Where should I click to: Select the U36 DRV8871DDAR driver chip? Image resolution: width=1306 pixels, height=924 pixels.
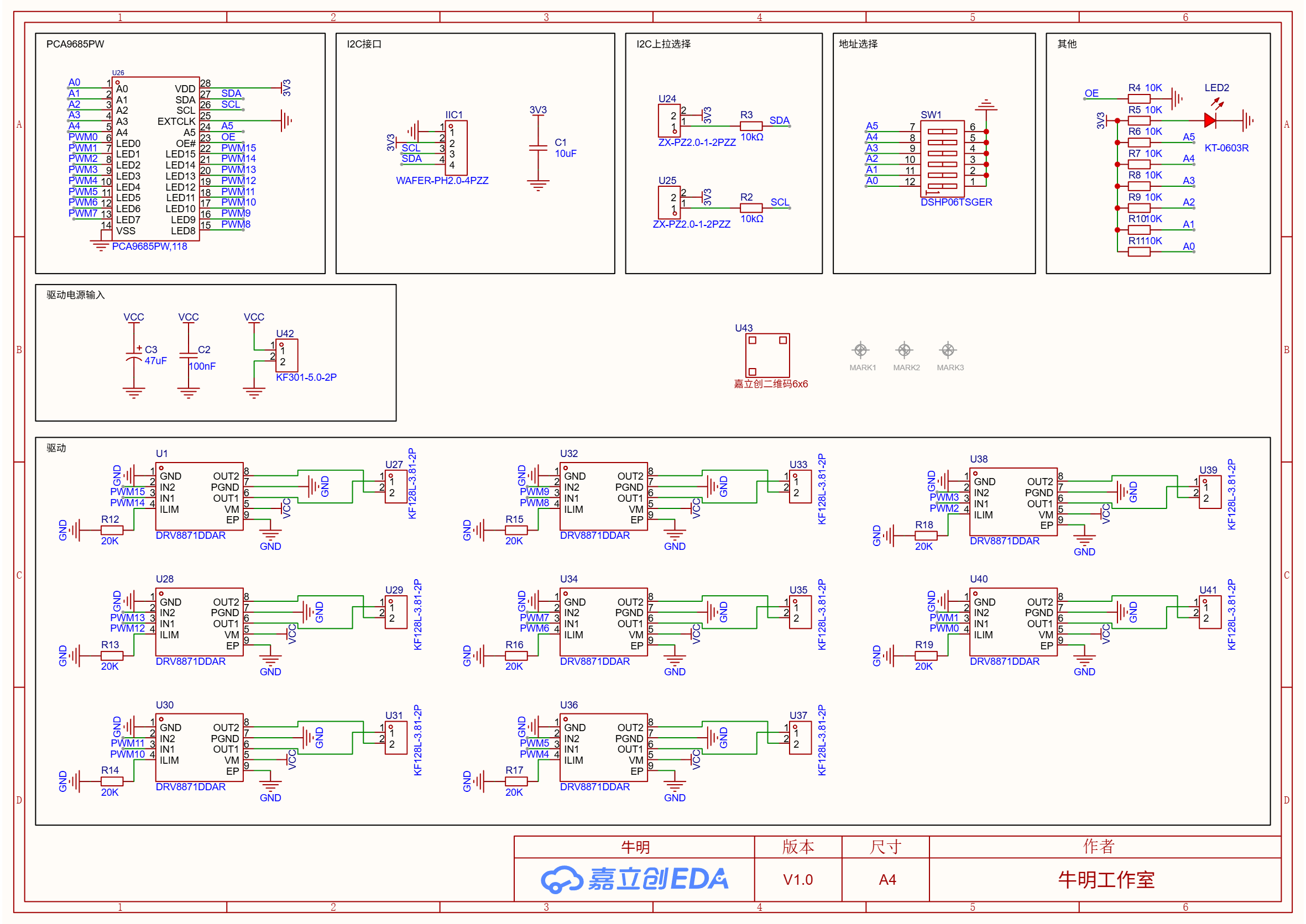603,748
